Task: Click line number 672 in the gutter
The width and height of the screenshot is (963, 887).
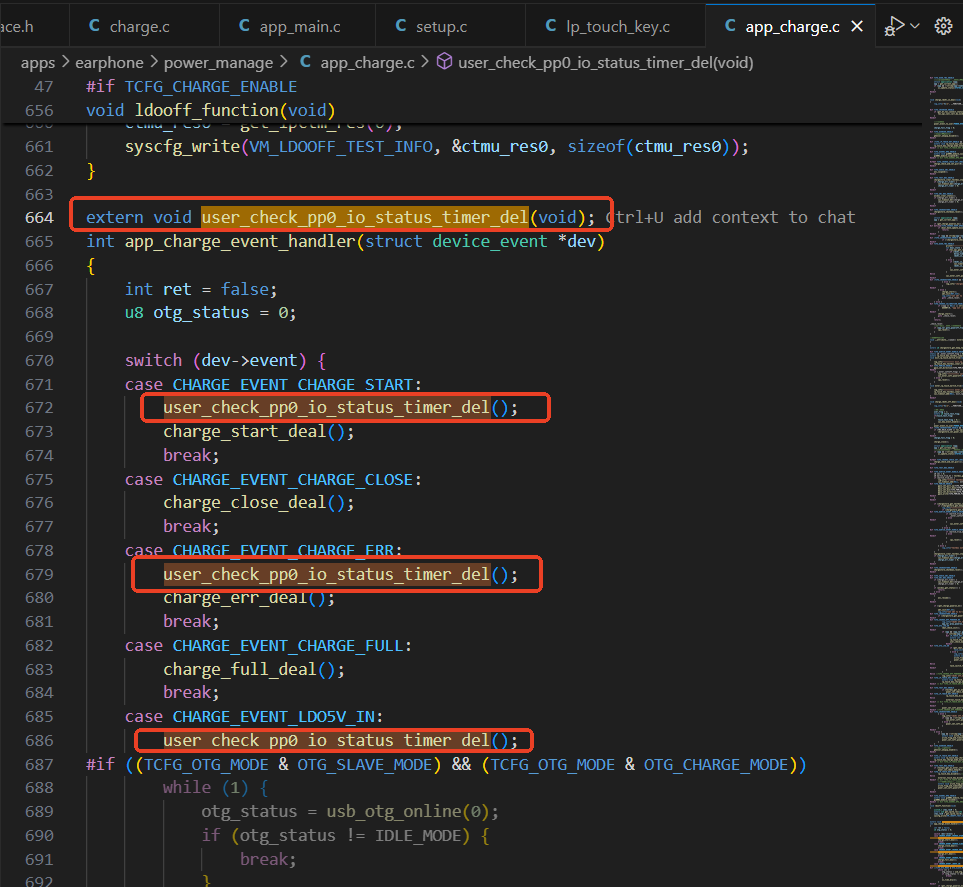Action: click(39, 408)
